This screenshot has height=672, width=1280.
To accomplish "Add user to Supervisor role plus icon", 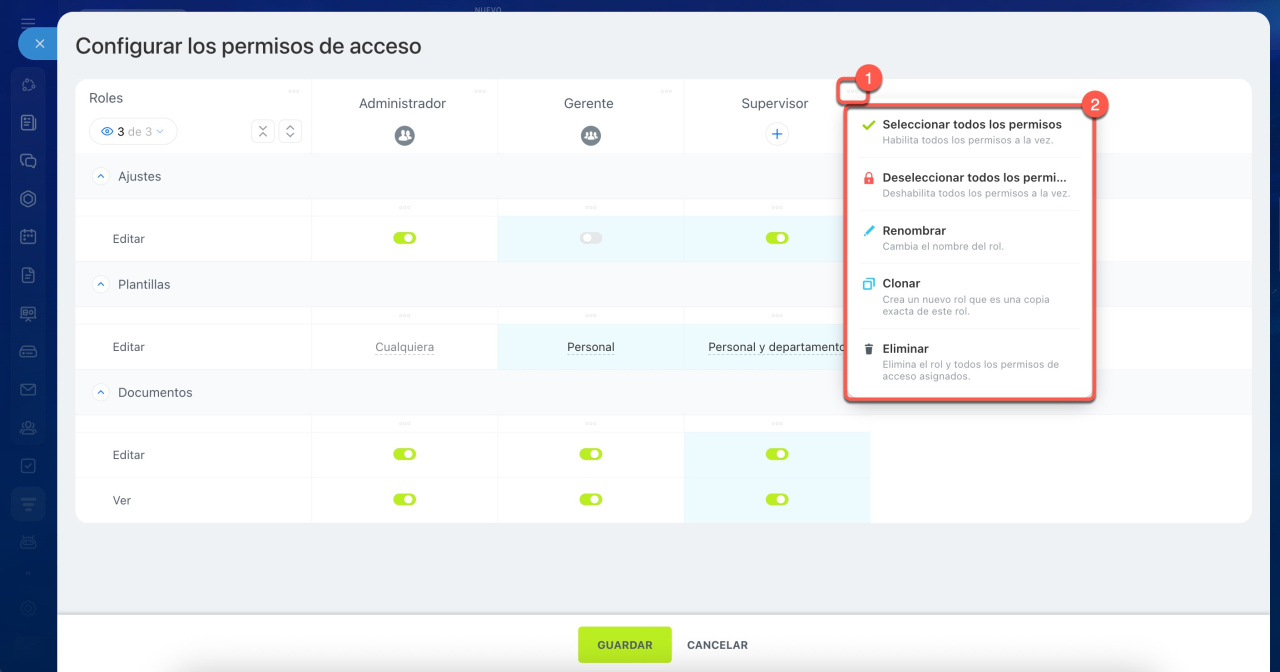I will coord(777,134).
